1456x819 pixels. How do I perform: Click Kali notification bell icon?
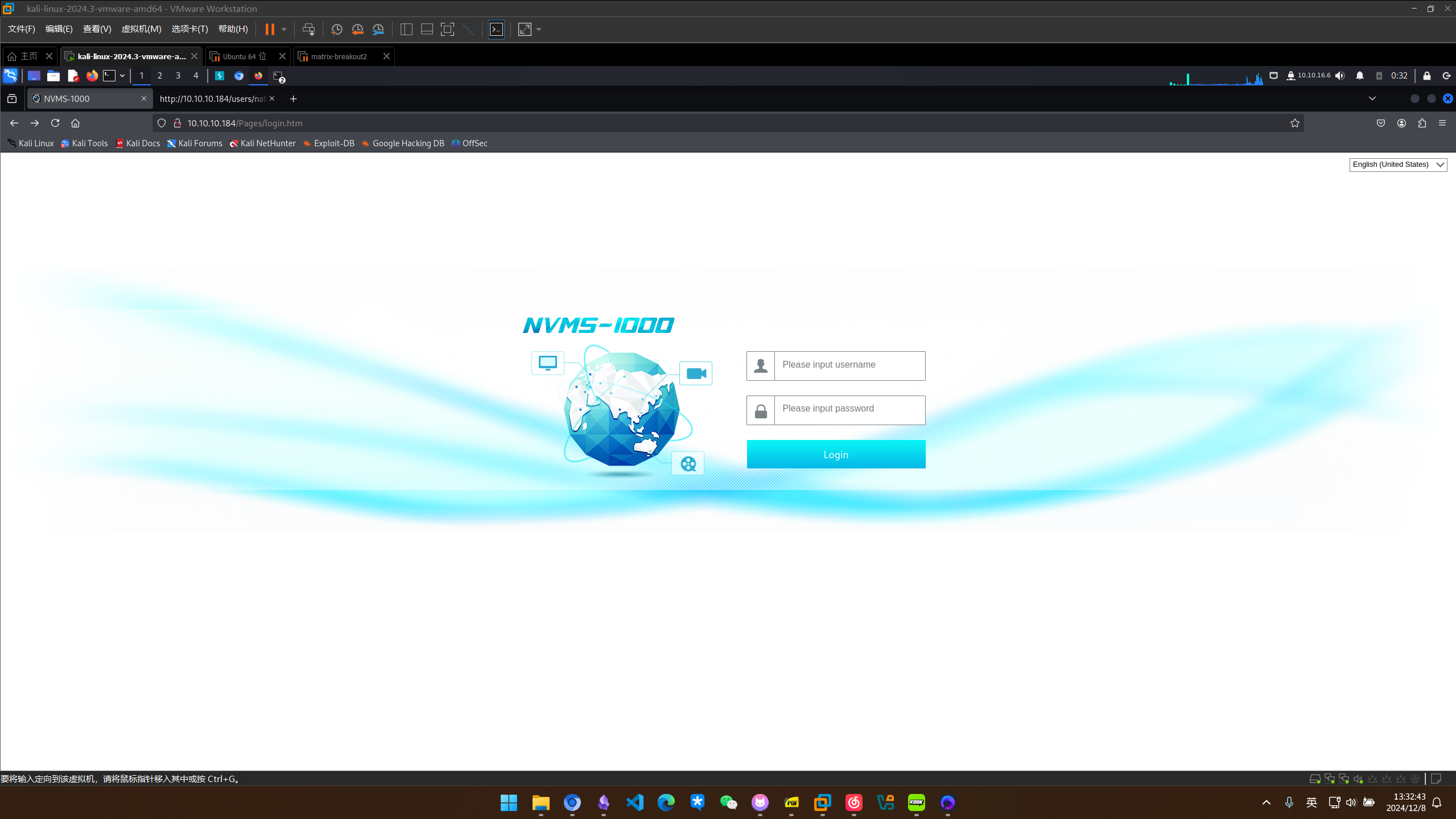pyautogui.click(x=1359, y=76)
